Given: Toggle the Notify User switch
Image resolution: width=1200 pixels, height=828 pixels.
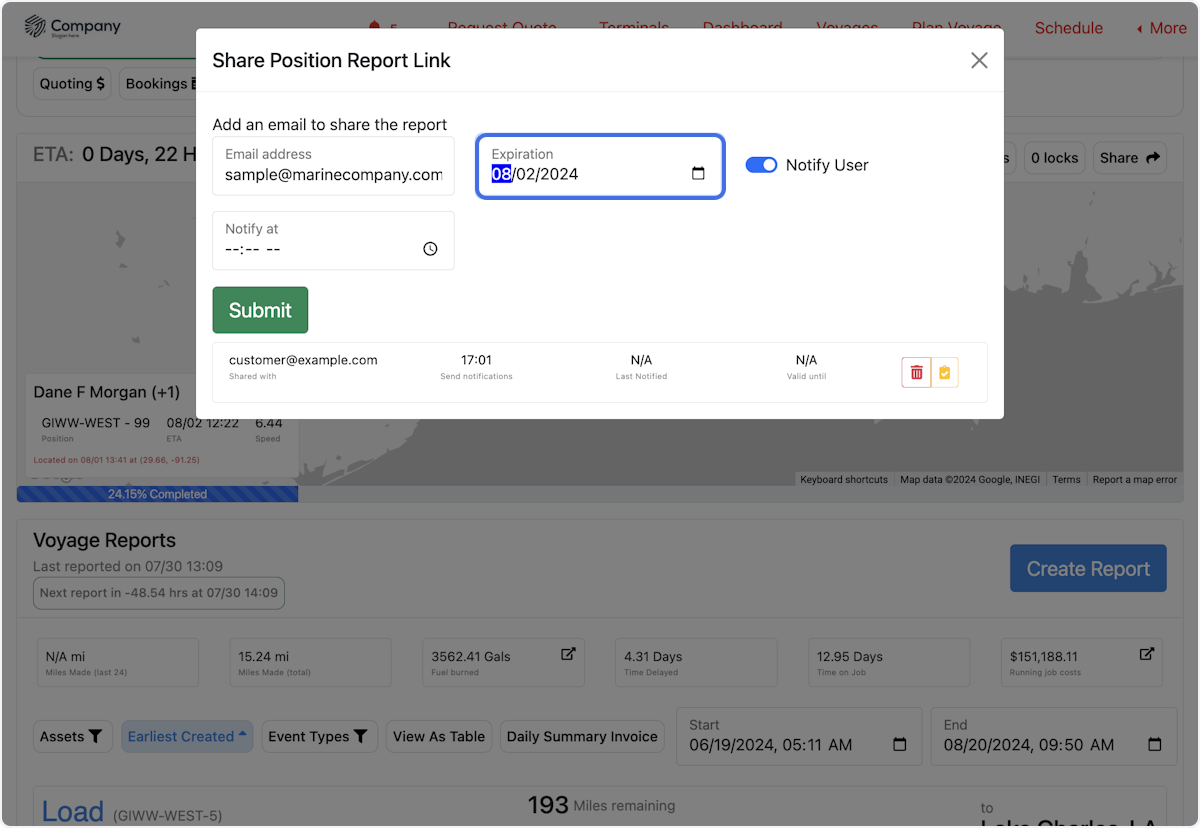Looking at the screenshot, I should (x=761, y=165).
